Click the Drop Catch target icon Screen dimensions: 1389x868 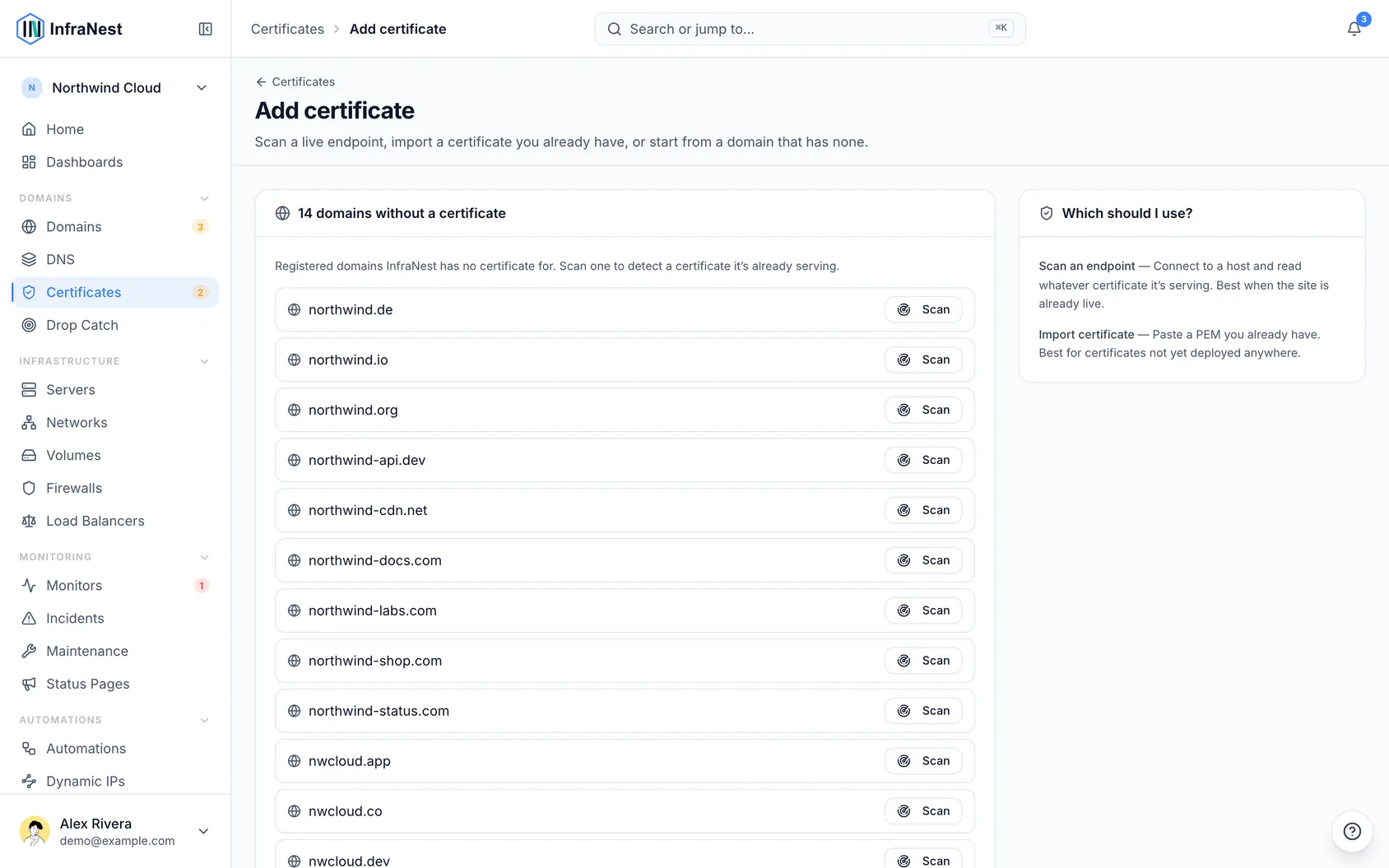pyautogui.click(x=29, y=325)
